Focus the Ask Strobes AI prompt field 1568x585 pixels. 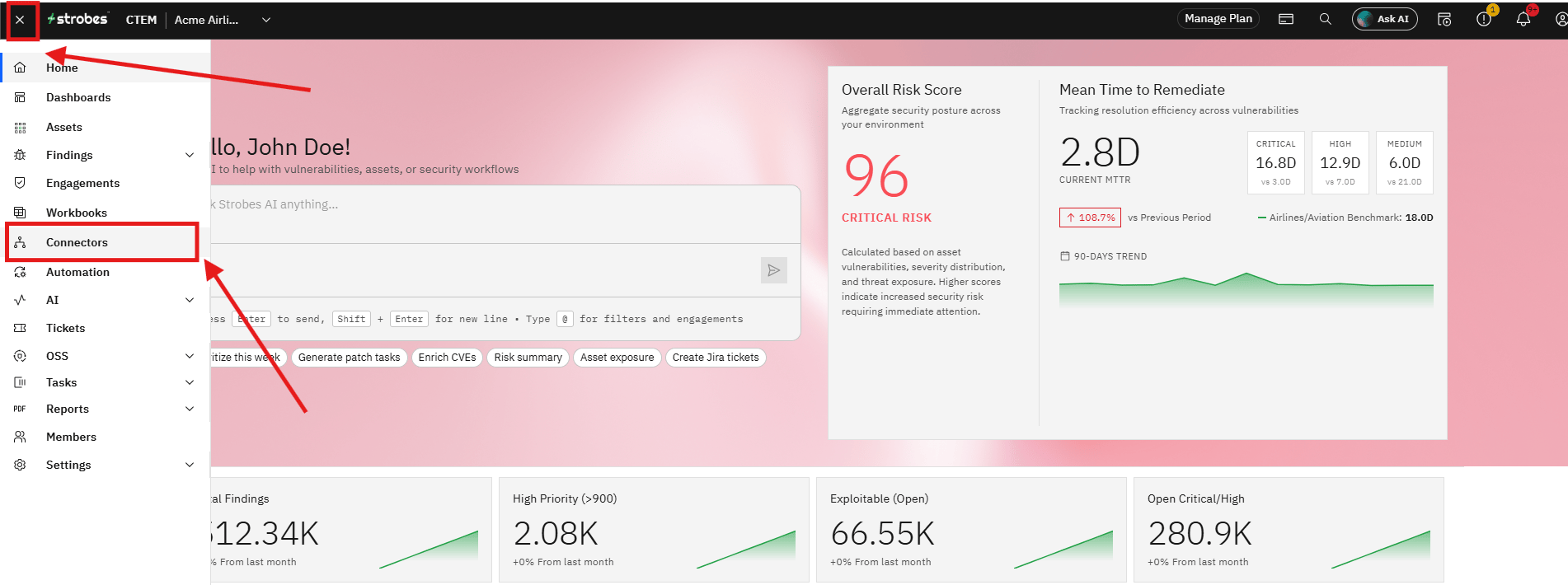click(505, 214)
